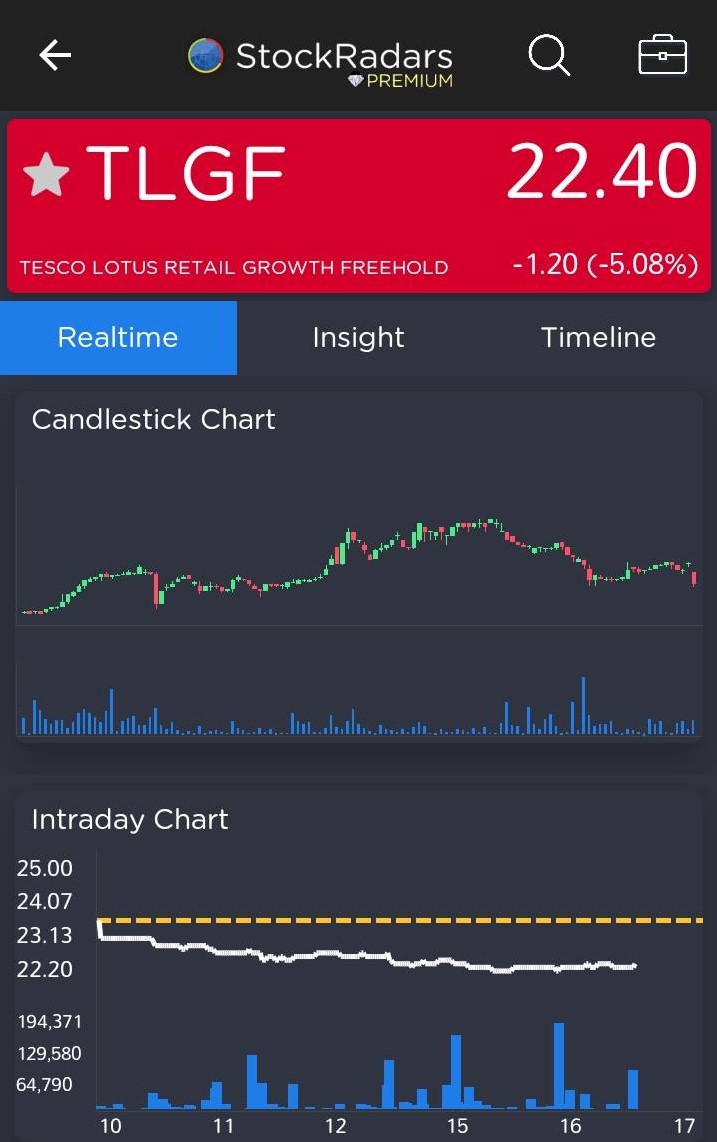Viewport: 717px width, 1142px height.
Task: Click the 25.00 price axis label
Action: 45,868
